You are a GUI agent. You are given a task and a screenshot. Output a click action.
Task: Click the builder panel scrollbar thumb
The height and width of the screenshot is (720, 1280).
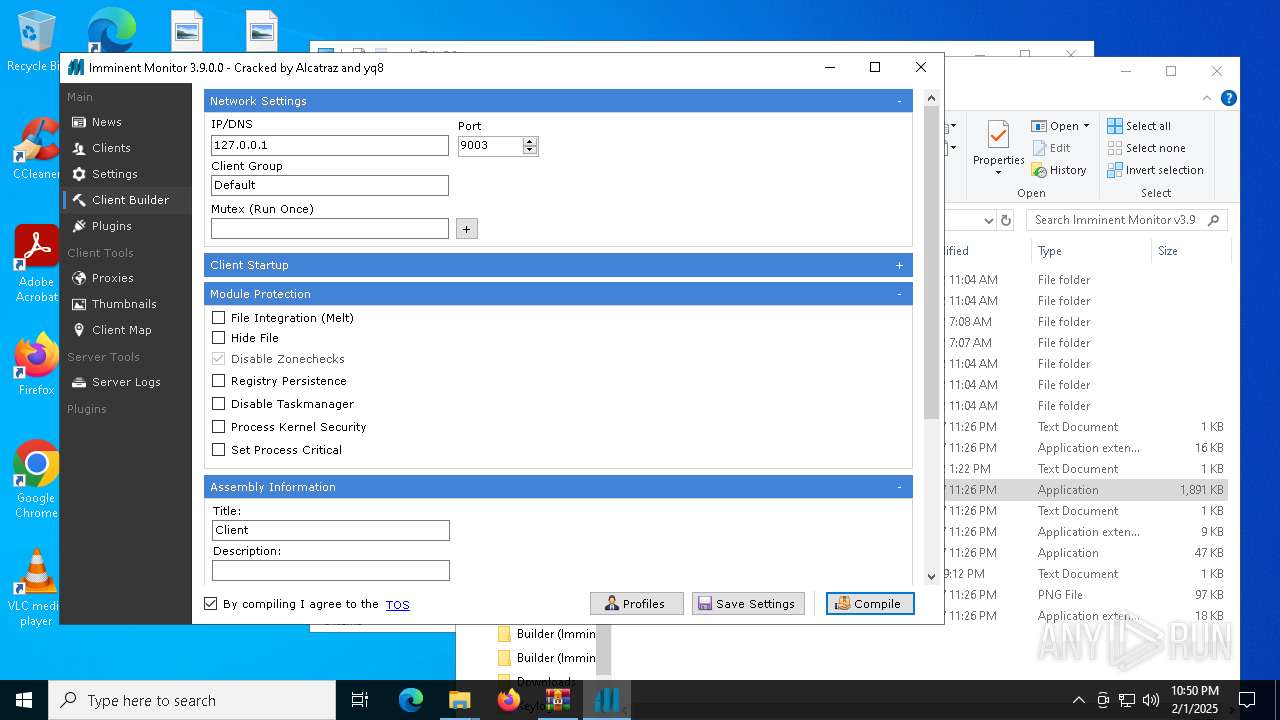point(932,262)
